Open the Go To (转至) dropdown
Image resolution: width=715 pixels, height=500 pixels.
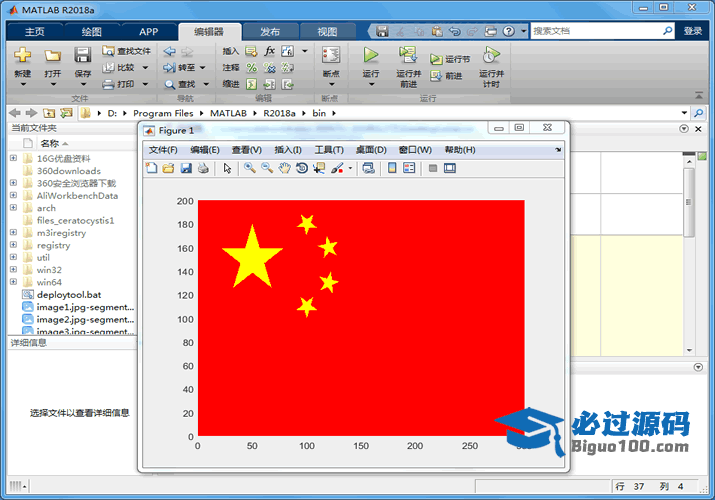pos(202,67)
